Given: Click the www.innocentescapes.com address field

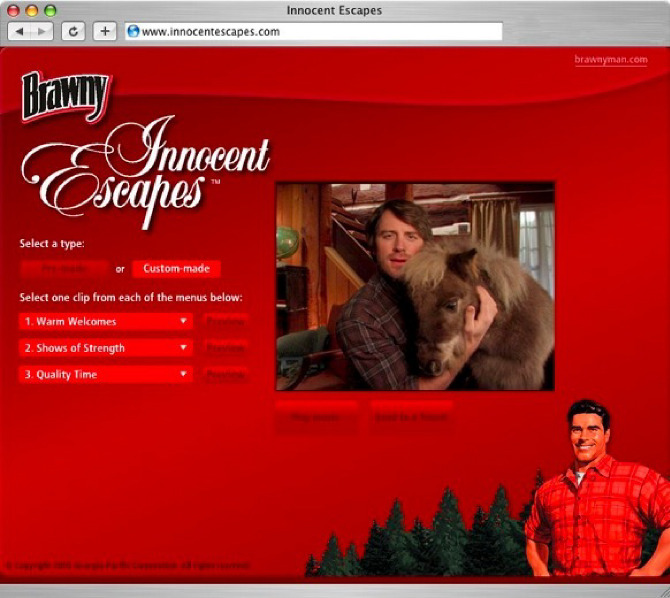Looking at the screenshot, I should click(314, 32).
